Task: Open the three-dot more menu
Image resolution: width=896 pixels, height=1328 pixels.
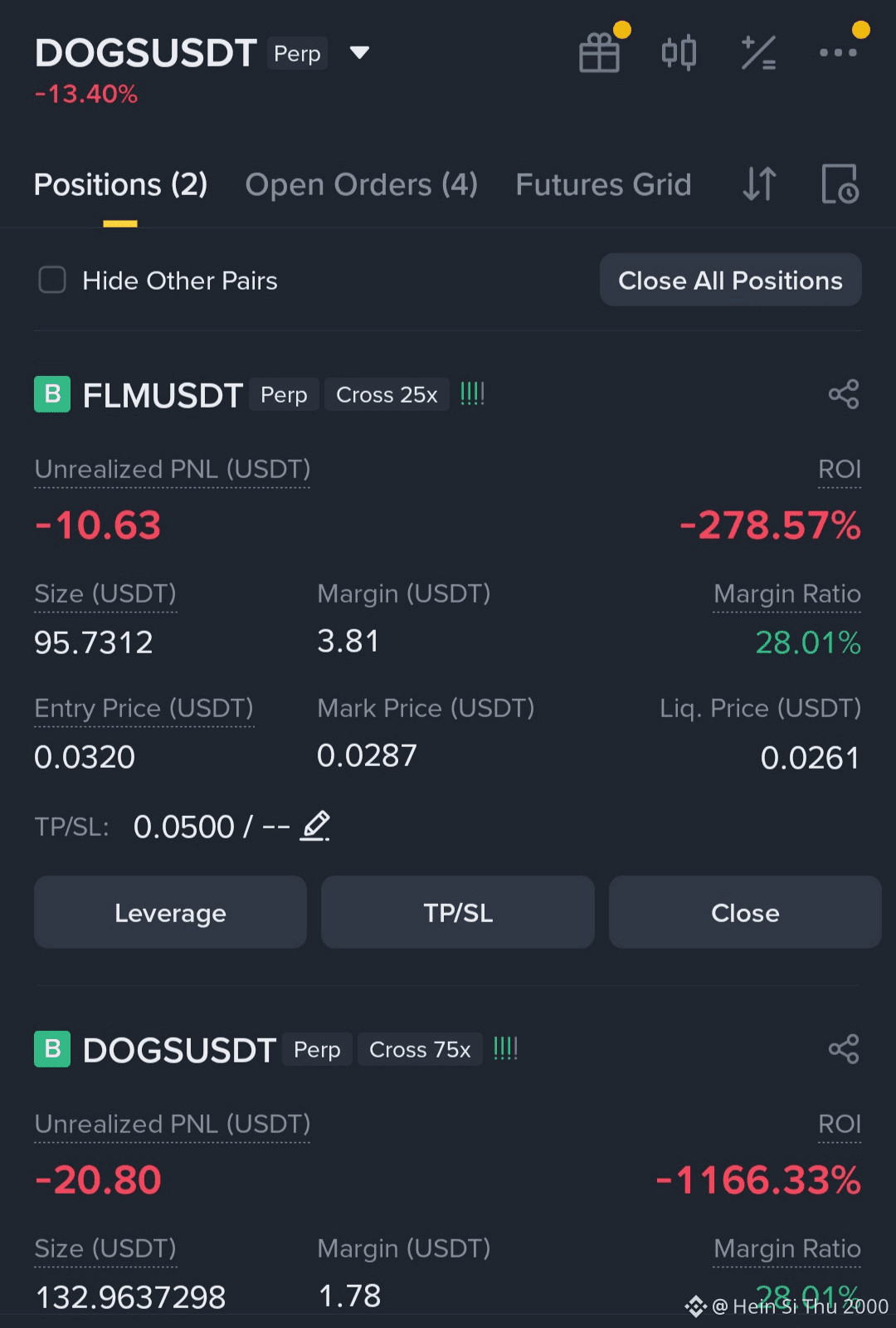Action: [838, 52]
